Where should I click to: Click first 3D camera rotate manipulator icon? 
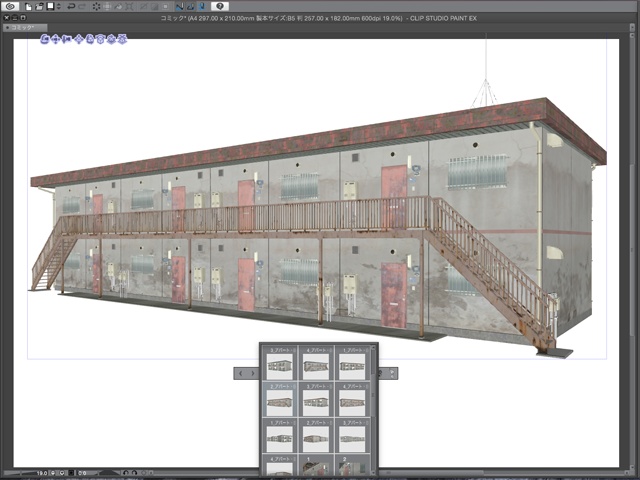(x=45, y=39)
